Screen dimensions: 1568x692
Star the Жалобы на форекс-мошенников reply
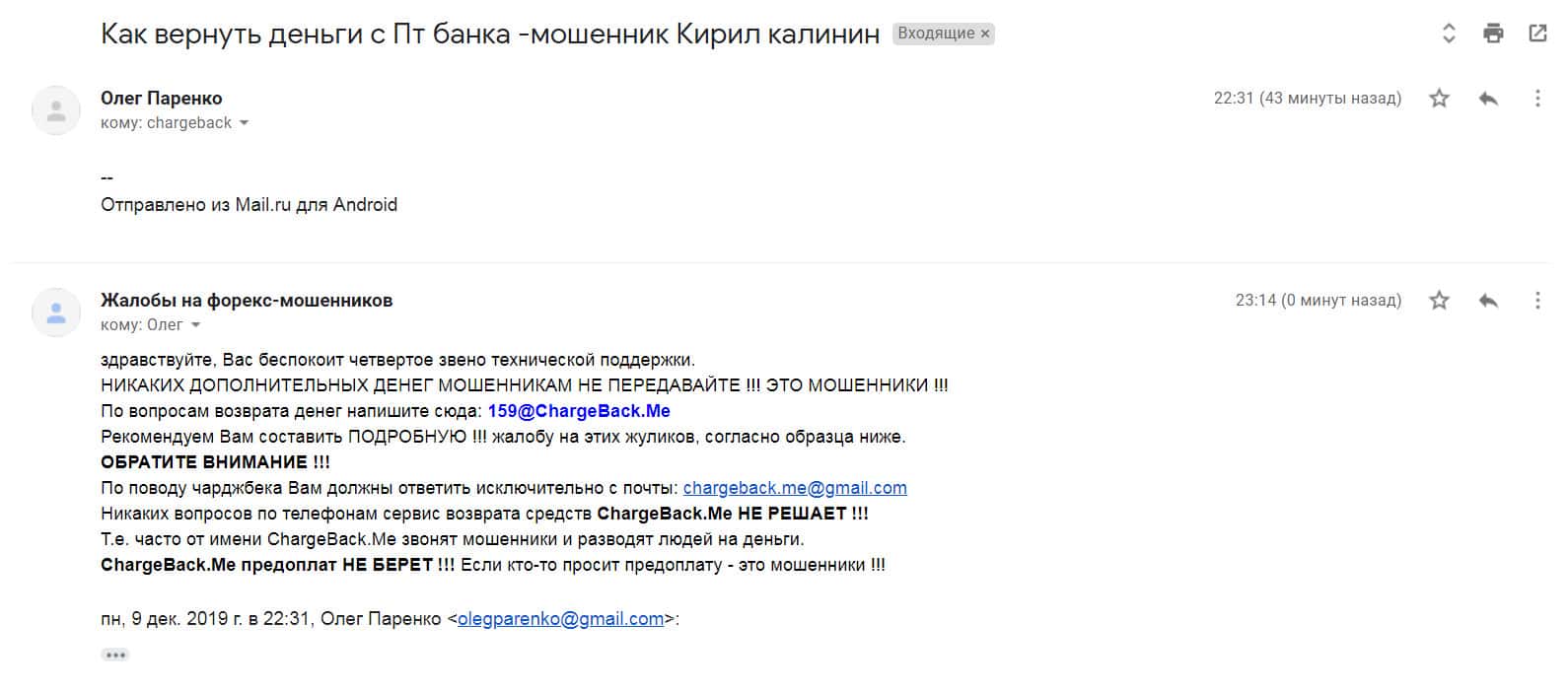pyautogui.click(x=1440, y=301)
